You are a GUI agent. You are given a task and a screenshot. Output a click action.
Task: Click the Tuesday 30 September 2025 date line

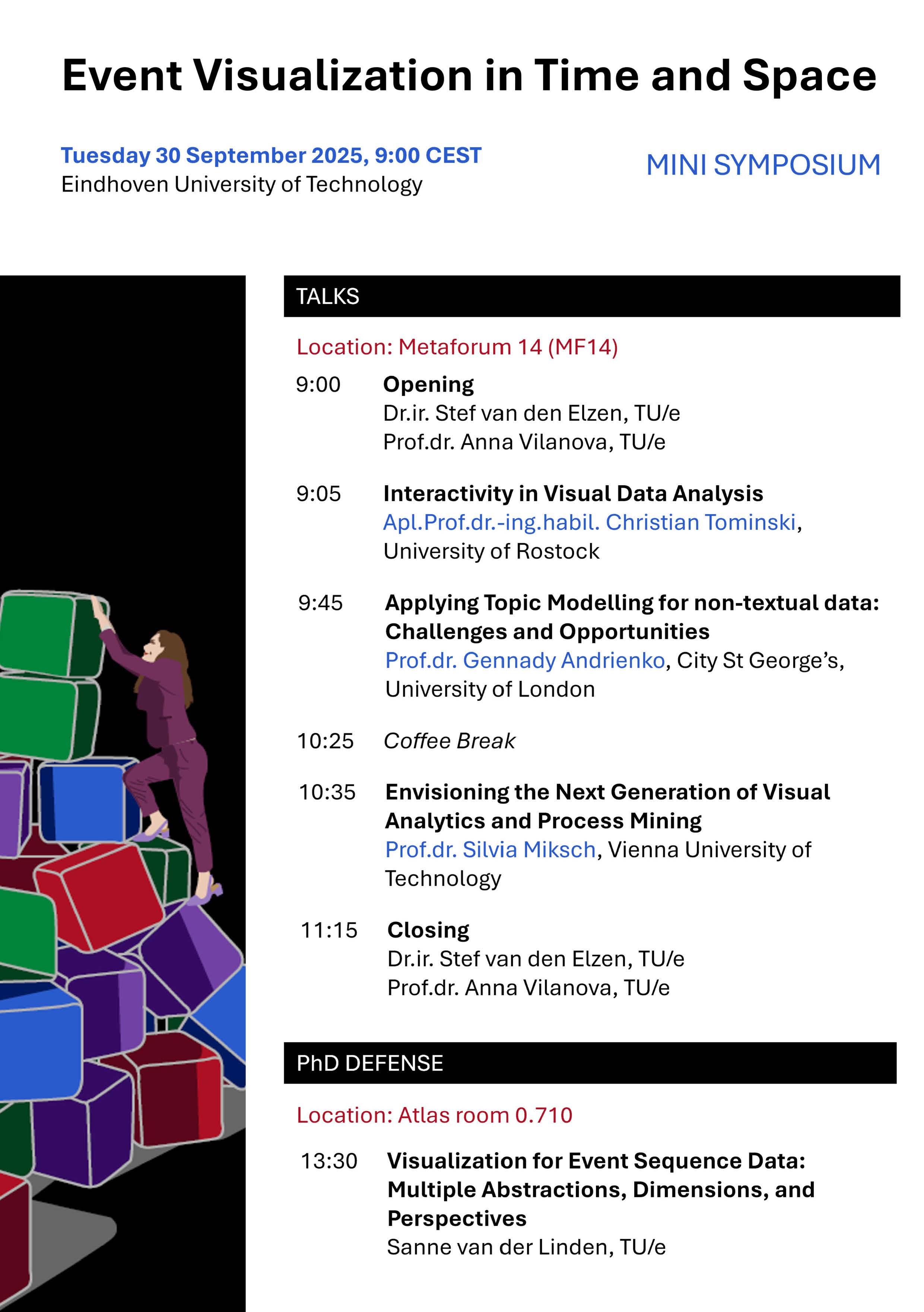(271, 155)
